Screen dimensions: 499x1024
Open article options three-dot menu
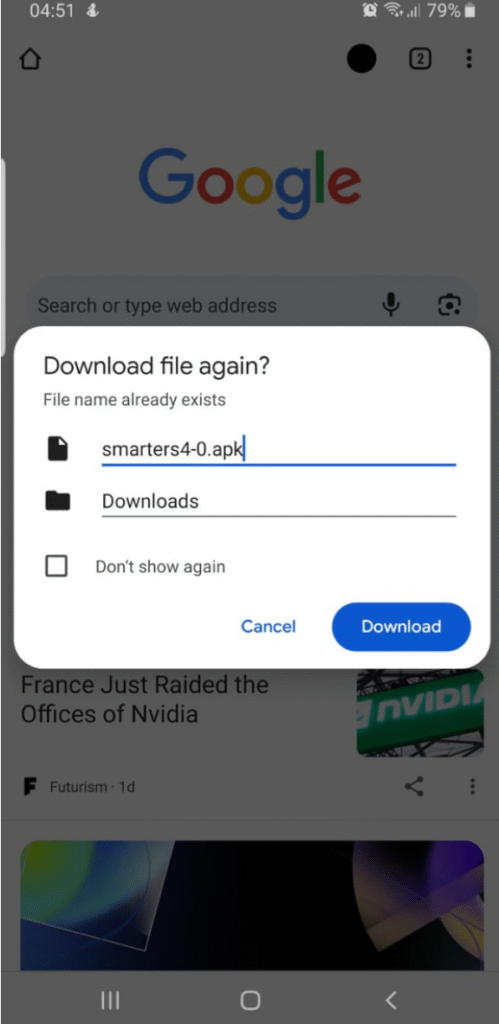tap(472, 786)
